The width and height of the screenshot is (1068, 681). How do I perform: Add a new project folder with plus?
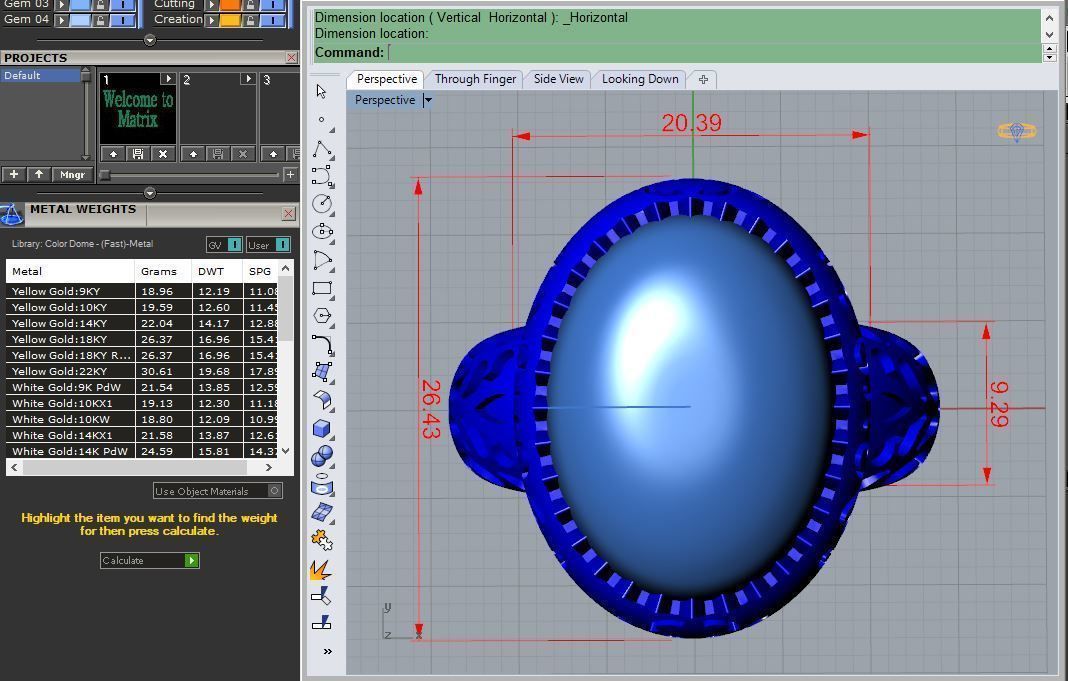tap(14, 175)
